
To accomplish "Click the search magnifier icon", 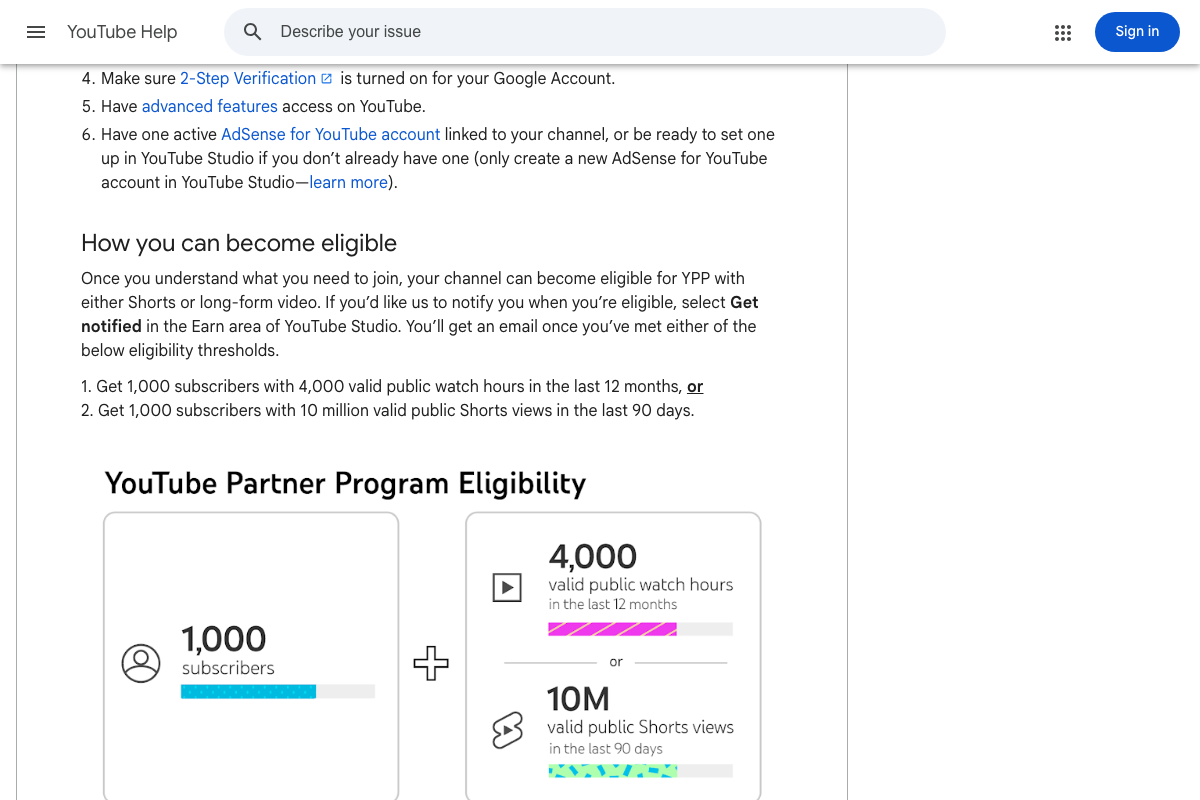I will pos(253,31).
